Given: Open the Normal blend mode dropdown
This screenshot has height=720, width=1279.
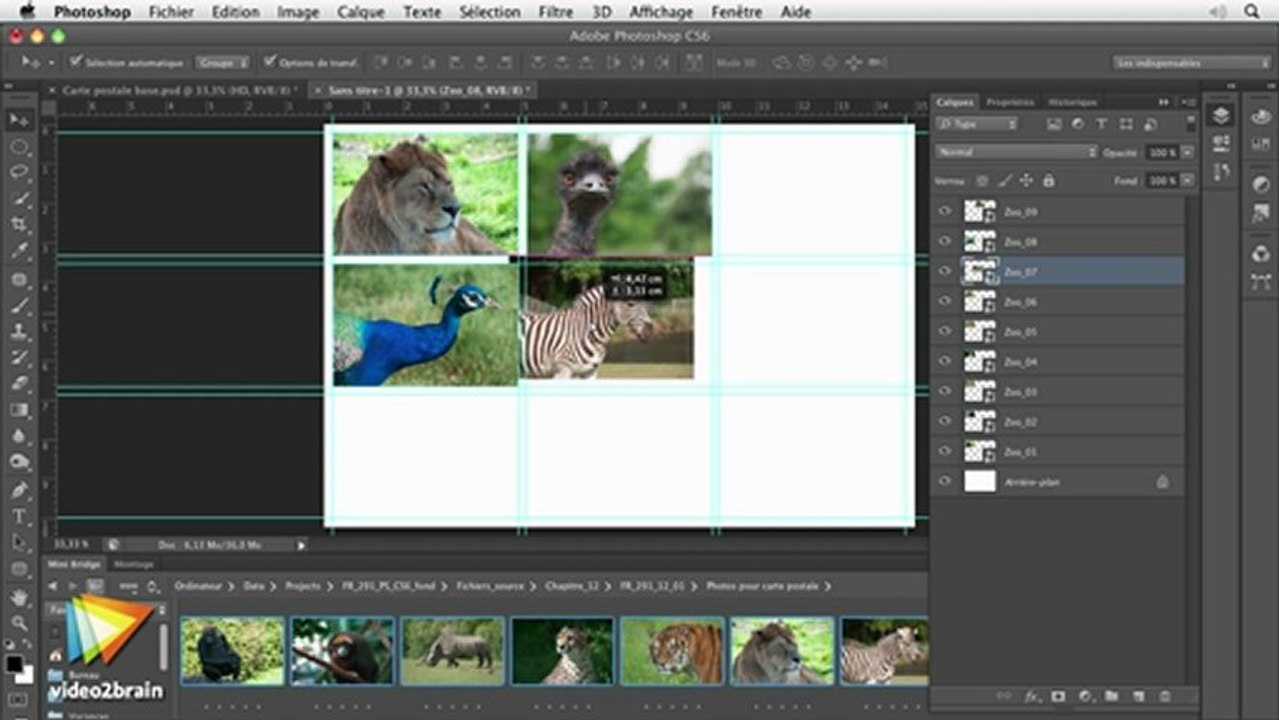Looking at the screenshot, I should [1016, 152].
